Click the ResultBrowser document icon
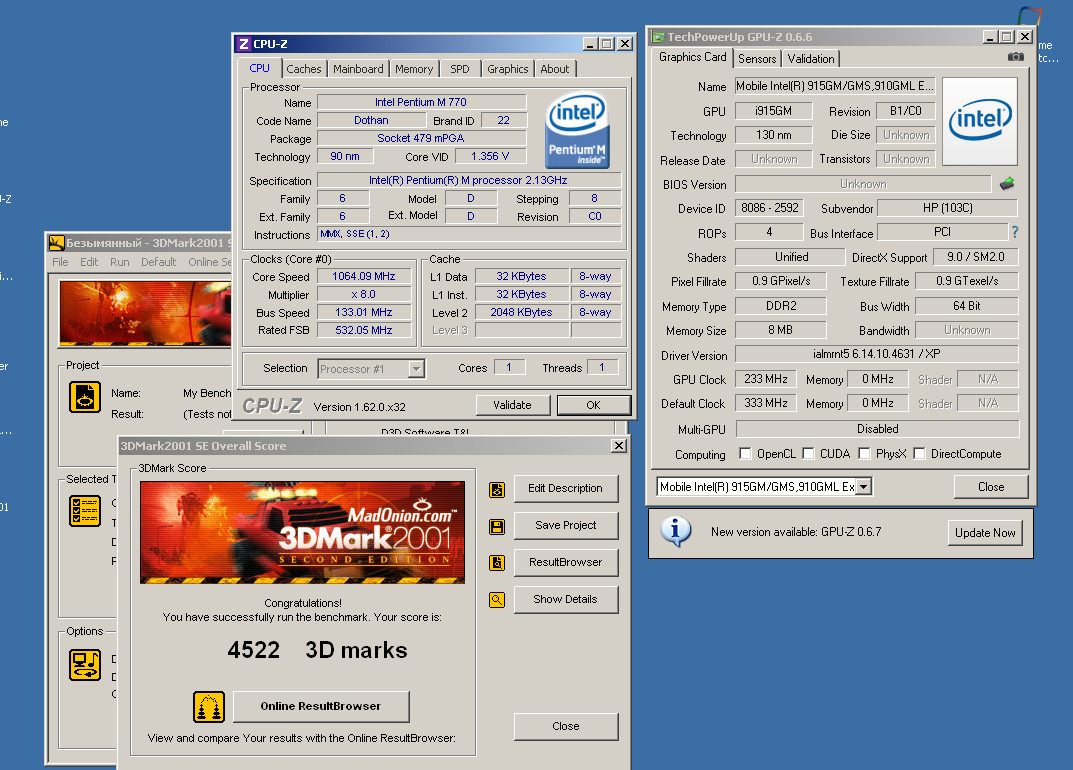This screenshot has height=770, width=1073. [x=497, y=563]
